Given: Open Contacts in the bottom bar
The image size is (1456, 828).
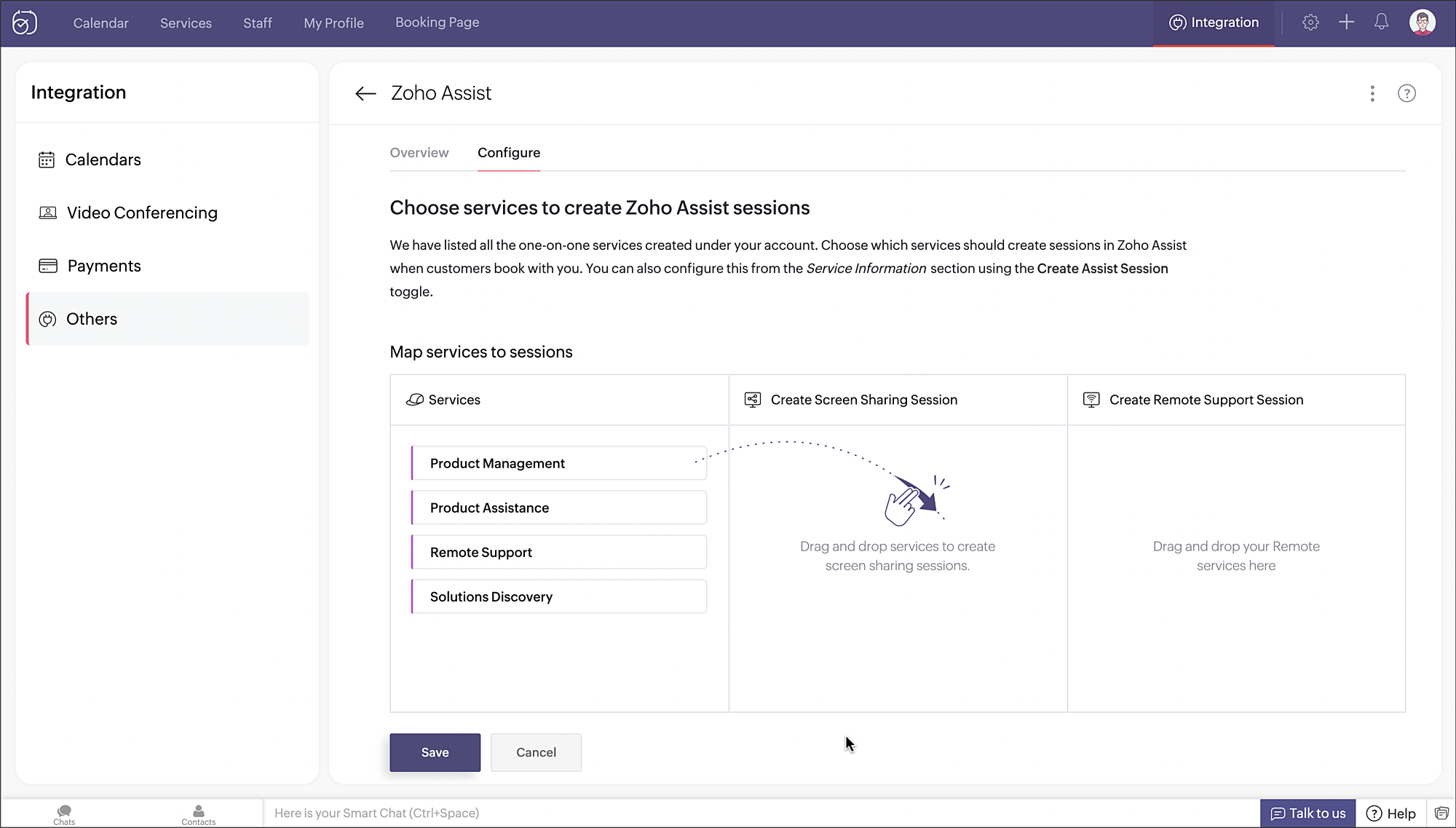Looking at the screenshot, I should 198,814.
